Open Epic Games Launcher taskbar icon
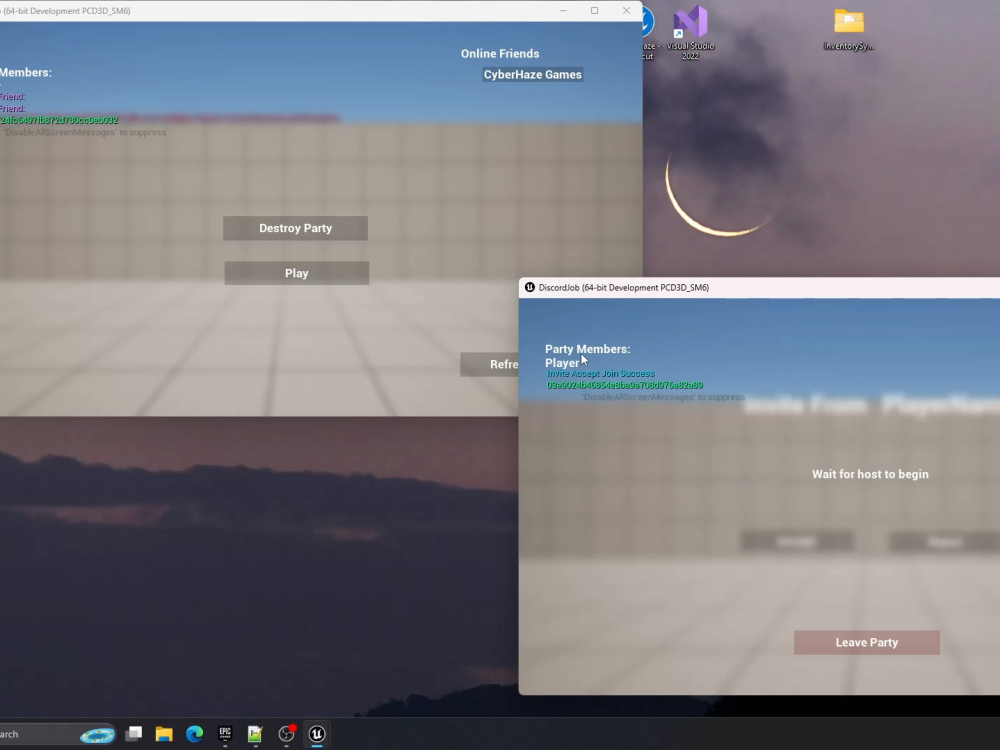Image resolution: width=1000 pixels, height=750 pixels. tap(225, 734)
